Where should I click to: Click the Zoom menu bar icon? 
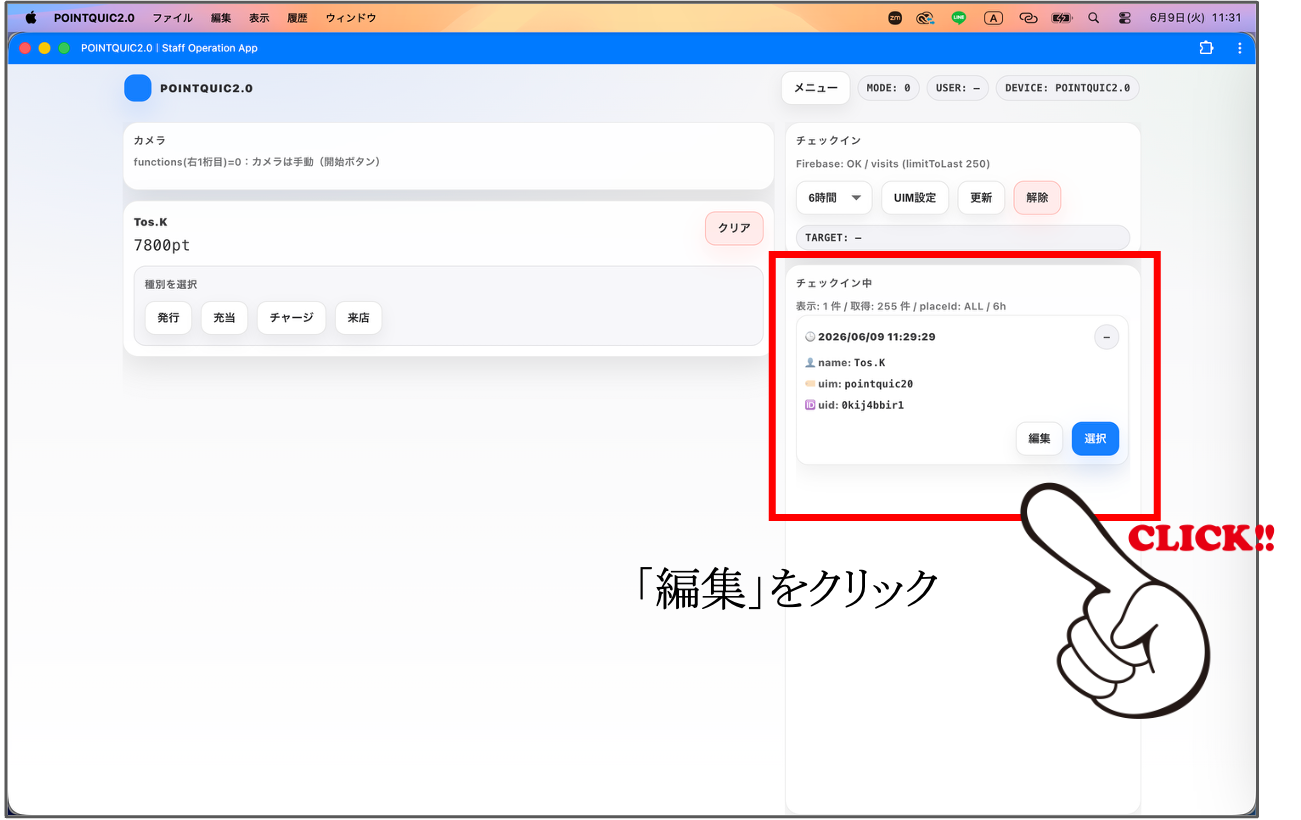point(895,18)
